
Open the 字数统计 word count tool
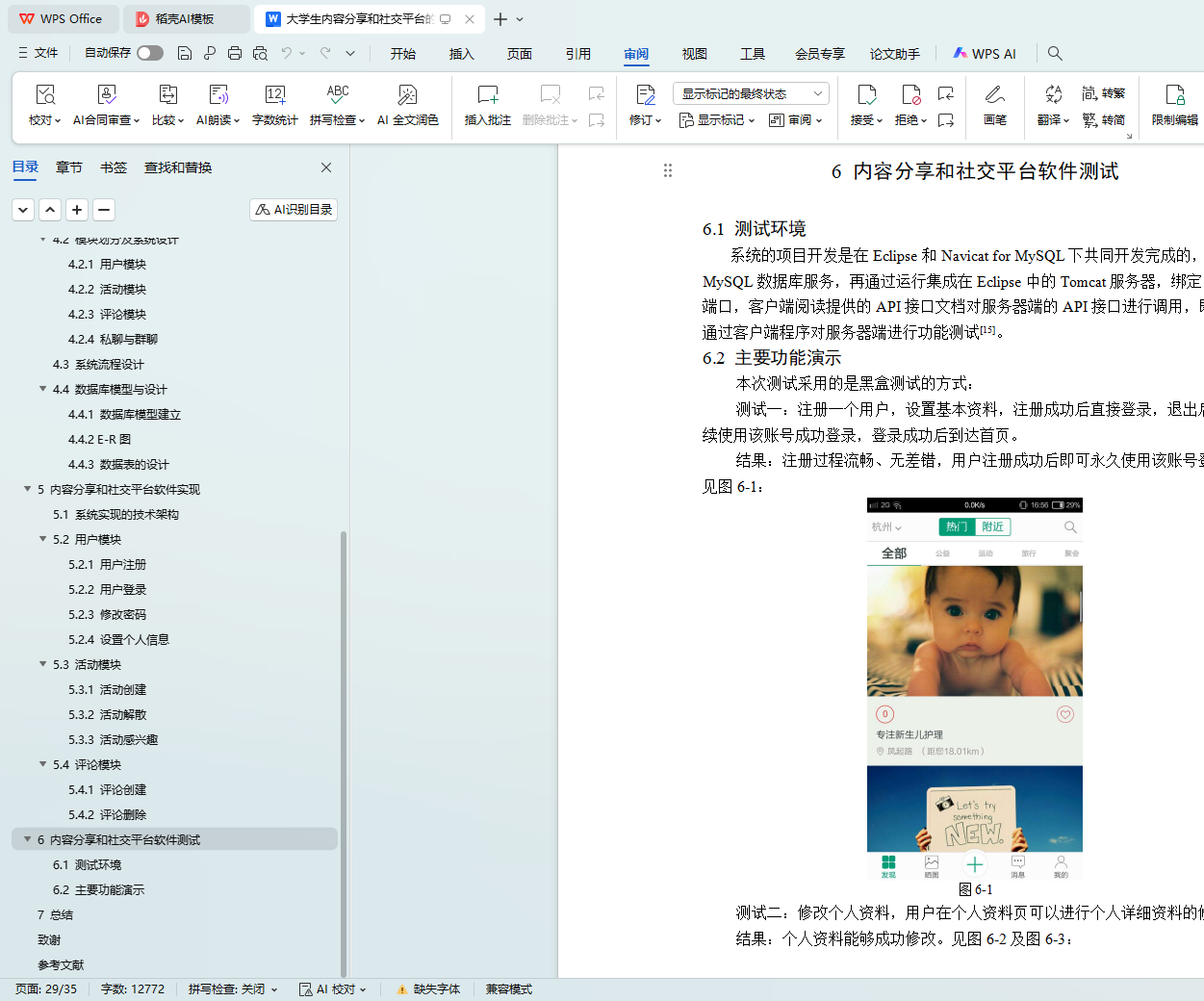274,105
